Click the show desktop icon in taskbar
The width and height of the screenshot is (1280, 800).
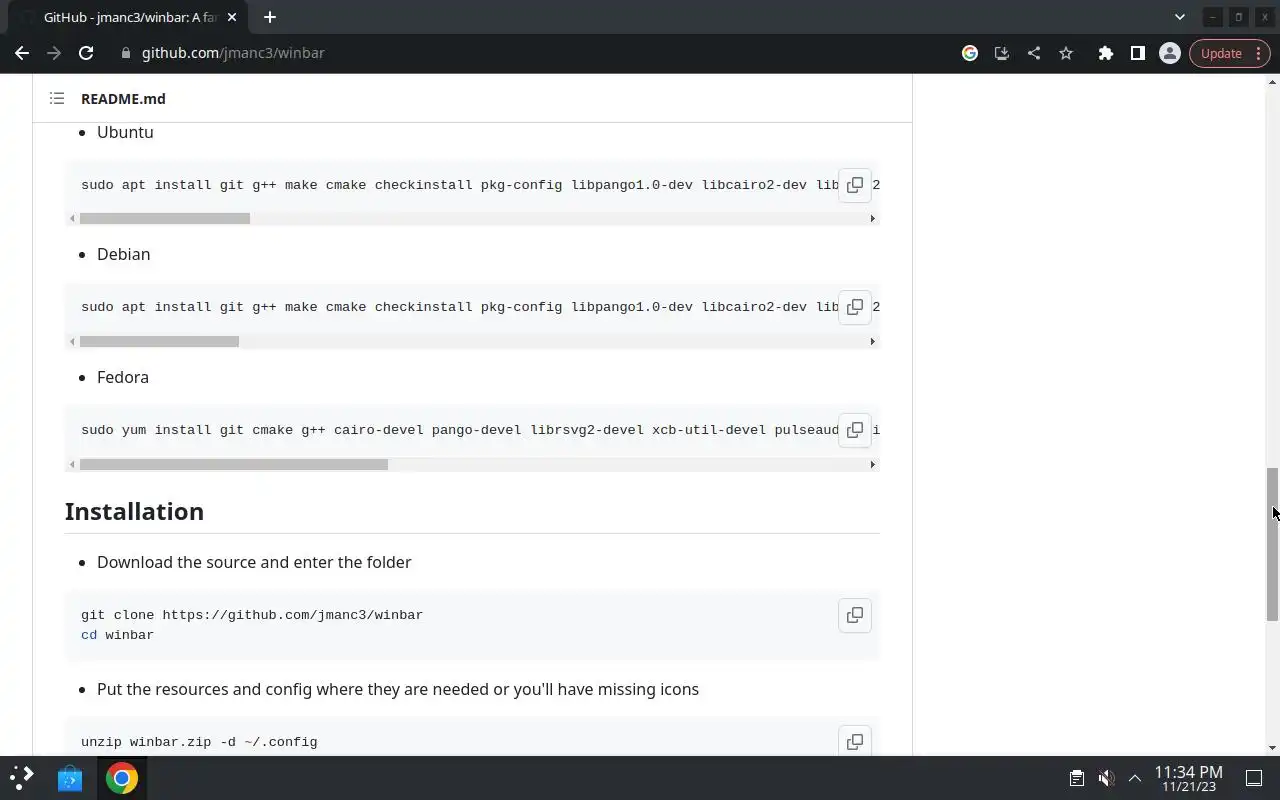1253,778
